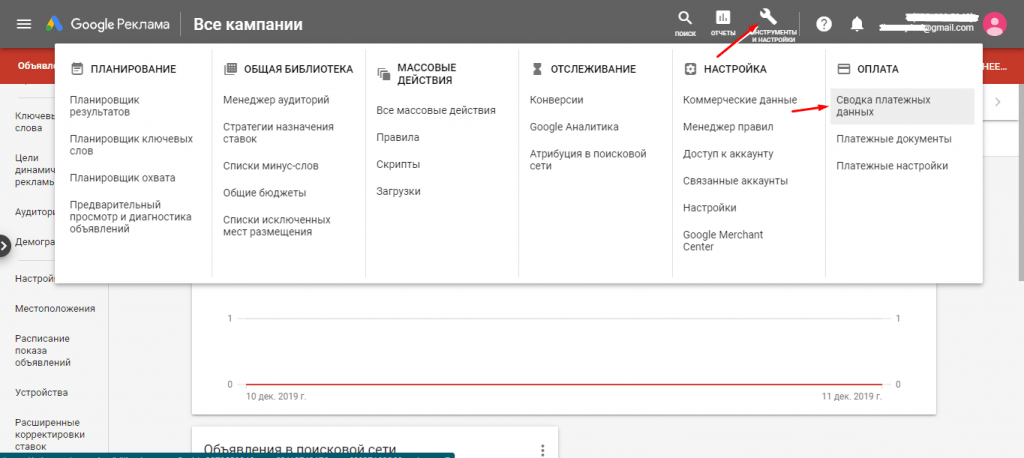The height and width of the screenshot is (458, 1024).
Task: Select Местоположения in left sidebar
Action: click(55, 308)
